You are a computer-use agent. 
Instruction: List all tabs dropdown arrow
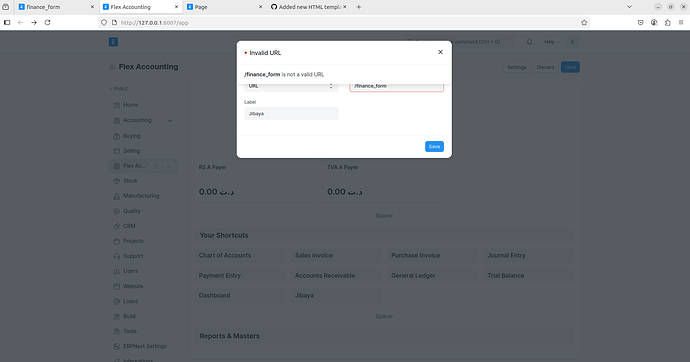(x=629, y=7)
